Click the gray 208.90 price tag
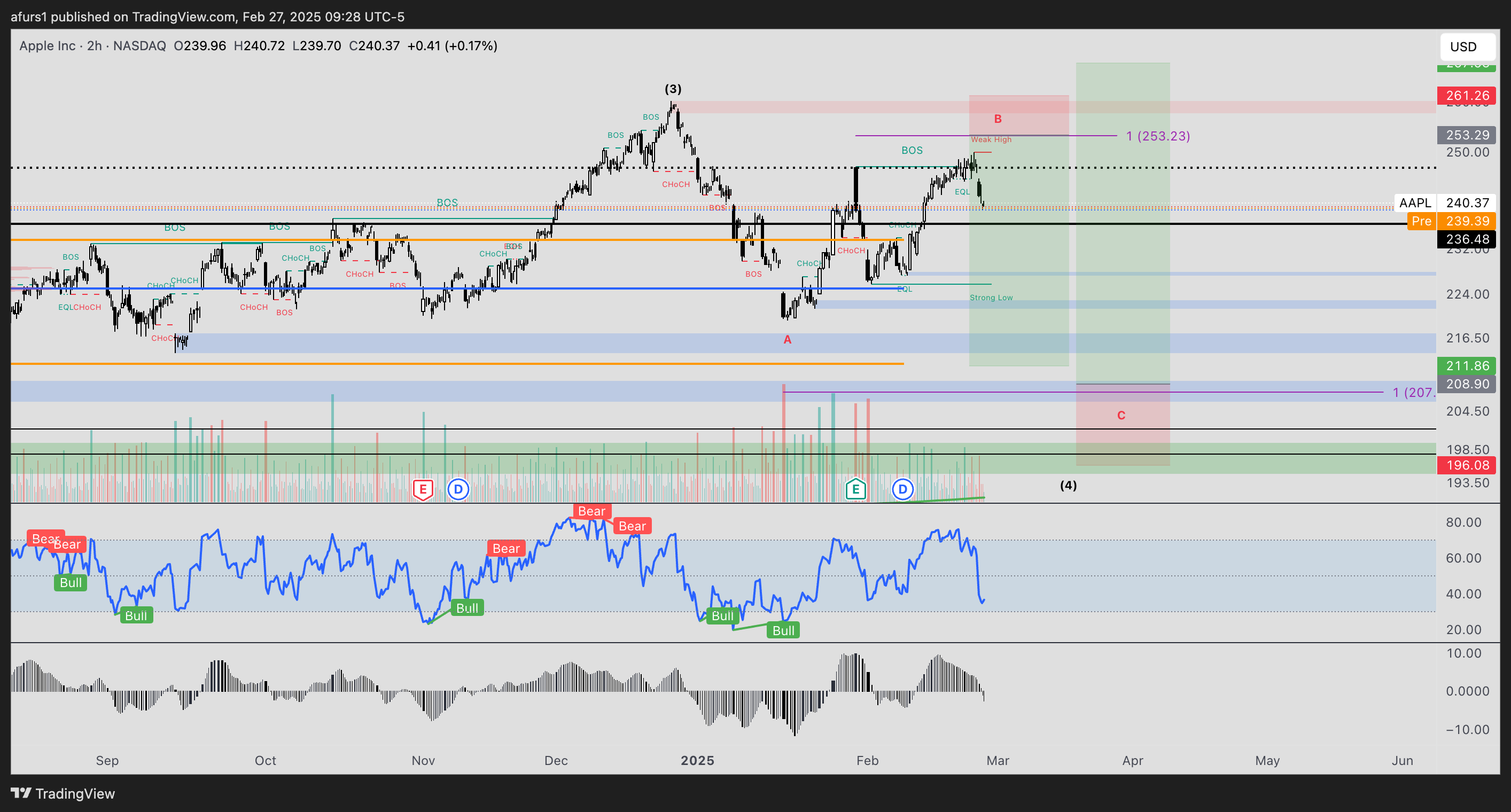 click(x=1467, y=384)
